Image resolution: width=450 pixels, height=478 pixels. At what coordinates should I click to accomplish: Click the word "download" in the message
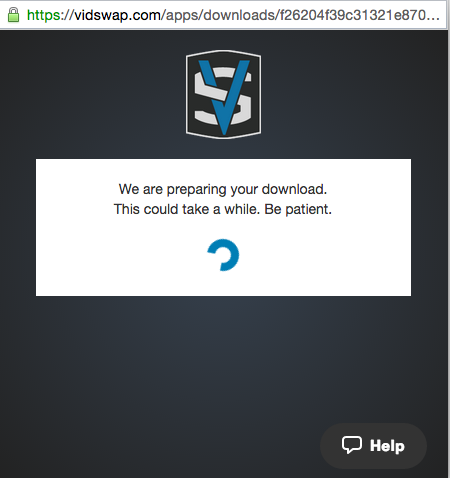pos(293,189)
